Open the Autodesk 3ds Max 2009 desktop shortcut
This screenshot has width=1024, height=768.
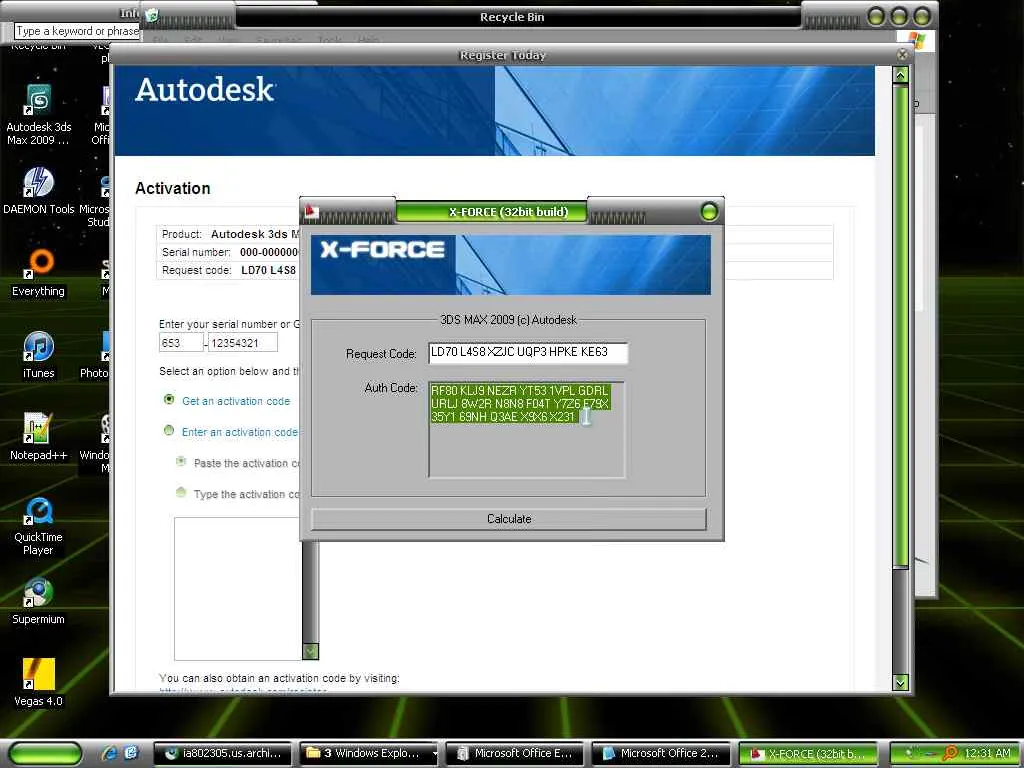39,113
